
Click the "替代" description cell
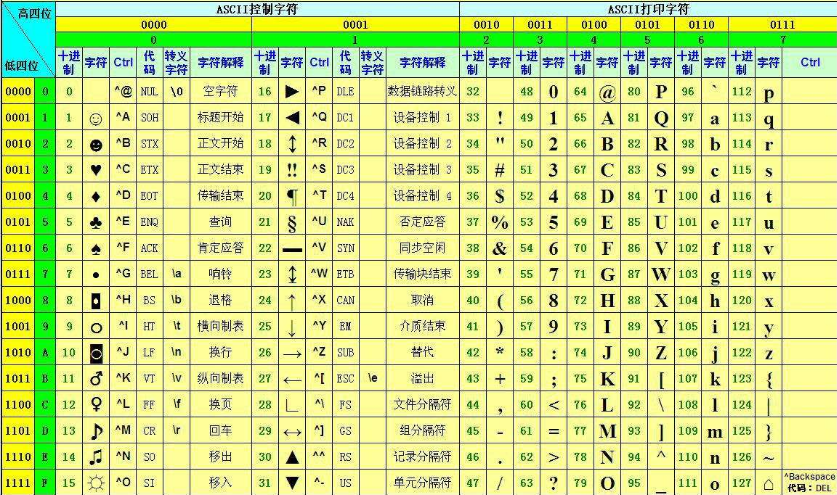click(x=422, y=352)
